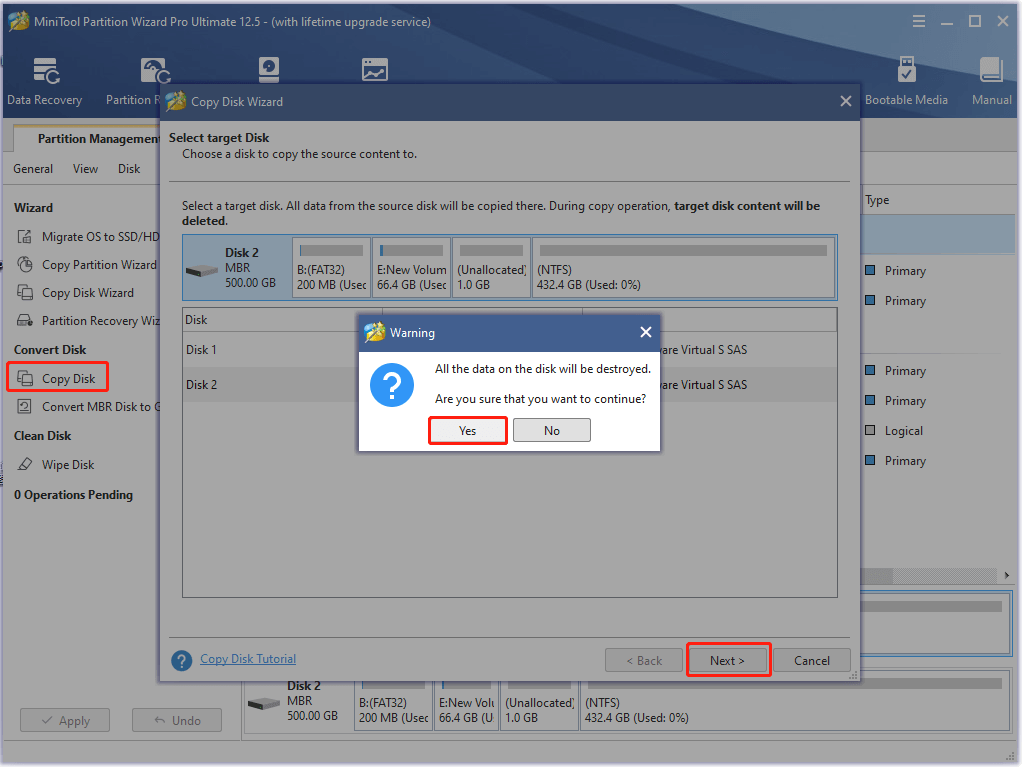
Task: Select E:New Volume 66.4 GB partition in wizard
Action: pyautogui.click(x=414, y=269)
